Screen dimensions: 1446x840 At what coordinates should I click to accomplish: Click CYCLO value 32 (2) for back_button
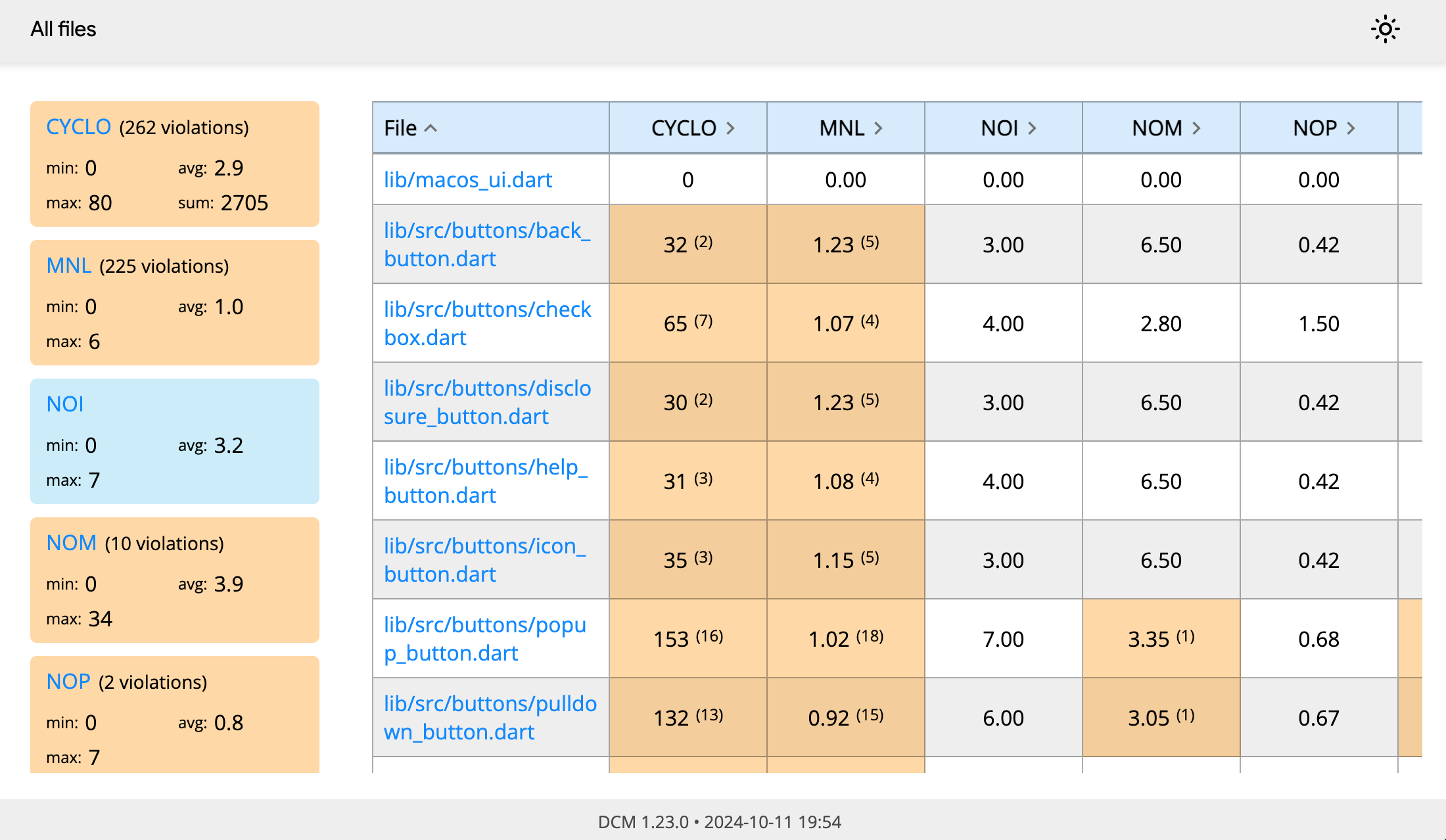click(688, 244)
